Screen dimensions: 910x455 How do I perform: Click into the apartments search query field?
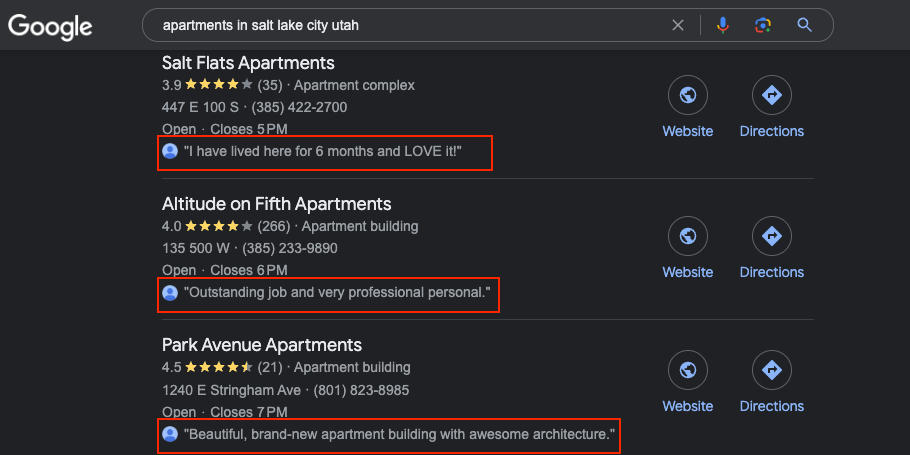[x=406, y=25]
